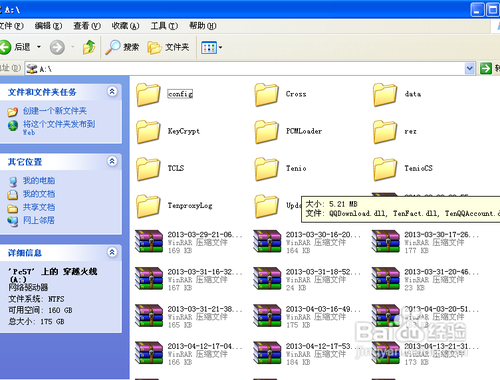Open the 收藏(A) menu
Viewport: 500px width, 380px height.
[125, 26]
